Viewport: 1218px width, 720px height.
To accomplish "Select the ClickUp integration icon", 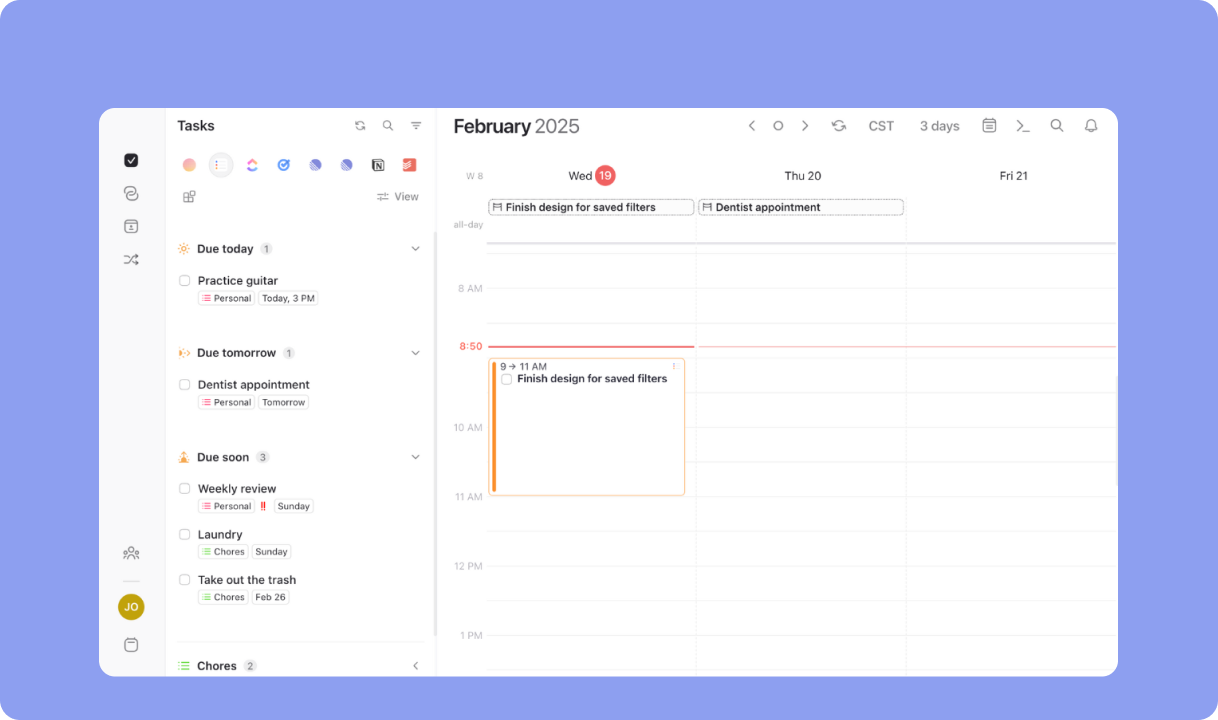I will pos(252,164).
